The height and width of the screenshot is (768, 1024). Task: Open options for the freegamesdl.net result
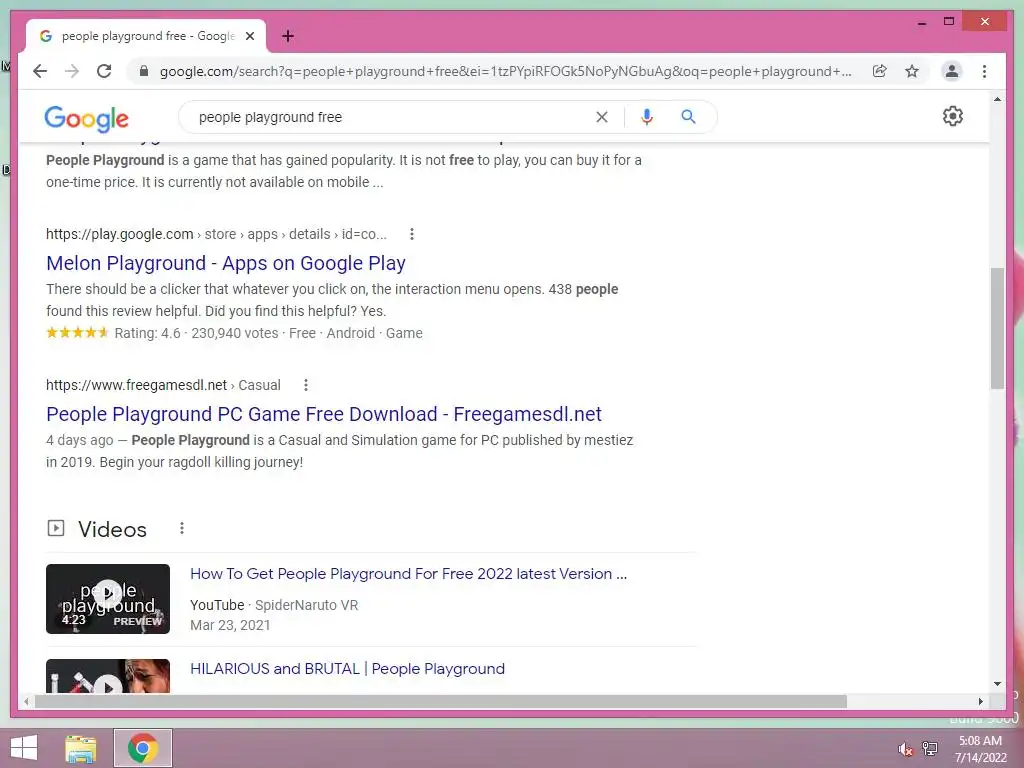coord(306,385)
